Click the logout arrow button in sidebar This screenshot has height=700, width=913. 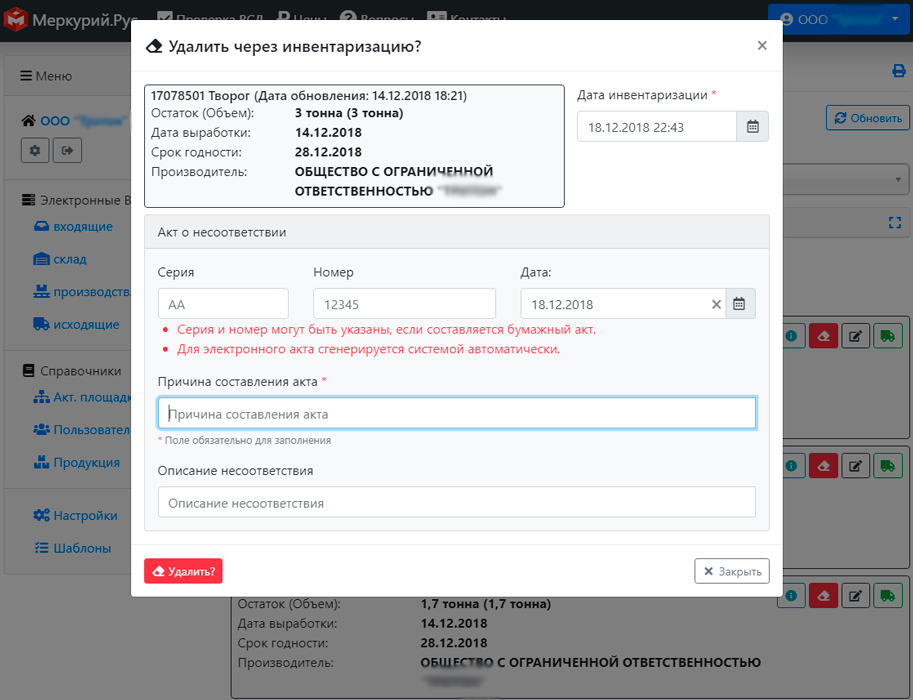click(67, 150)
